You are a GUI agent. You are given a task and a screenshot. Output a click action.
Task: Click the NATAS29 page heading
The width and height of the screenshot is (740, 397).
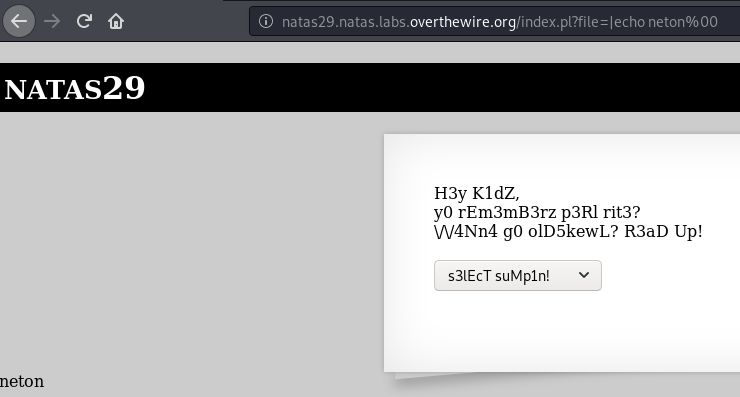75,88
